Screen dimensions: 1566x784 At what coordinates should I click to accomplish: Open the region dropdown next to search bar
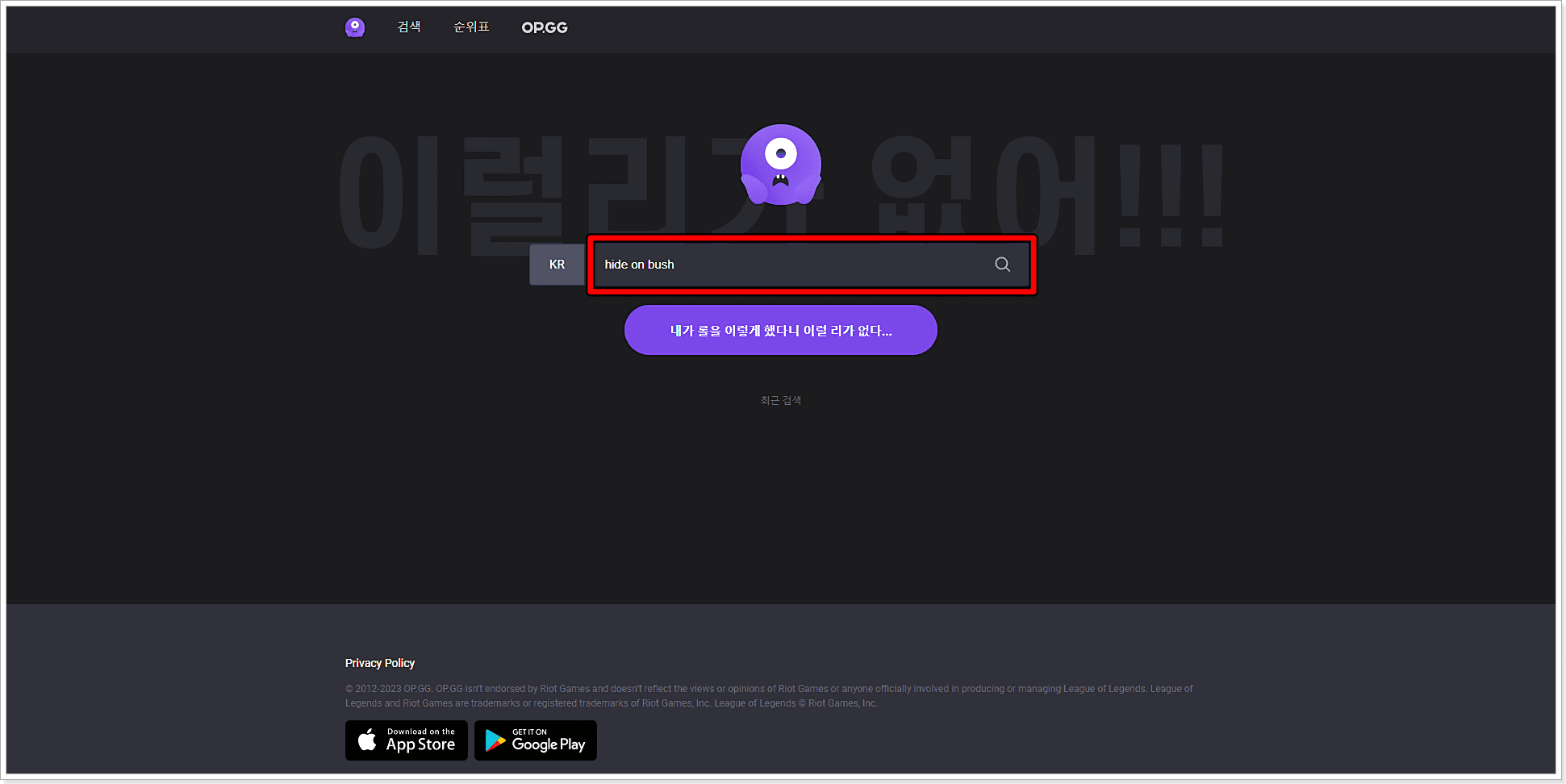point(557,264)
